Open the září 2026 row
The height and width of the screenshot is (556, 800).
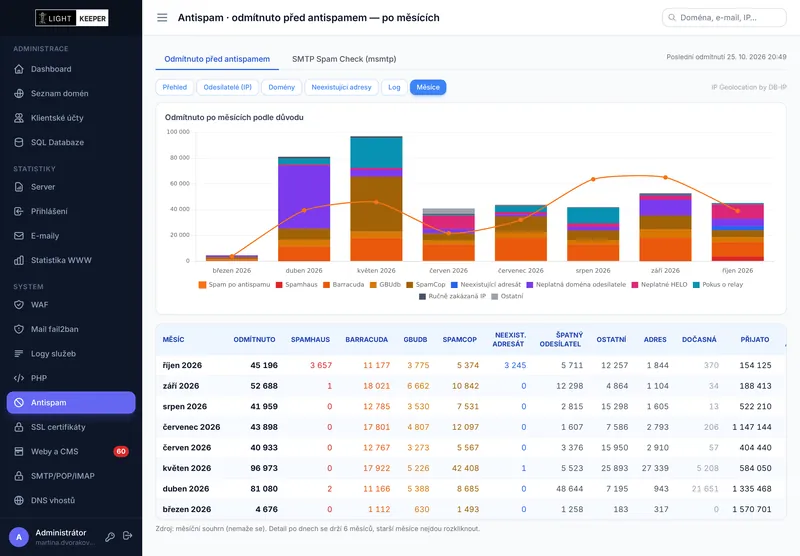click(470, 386)
